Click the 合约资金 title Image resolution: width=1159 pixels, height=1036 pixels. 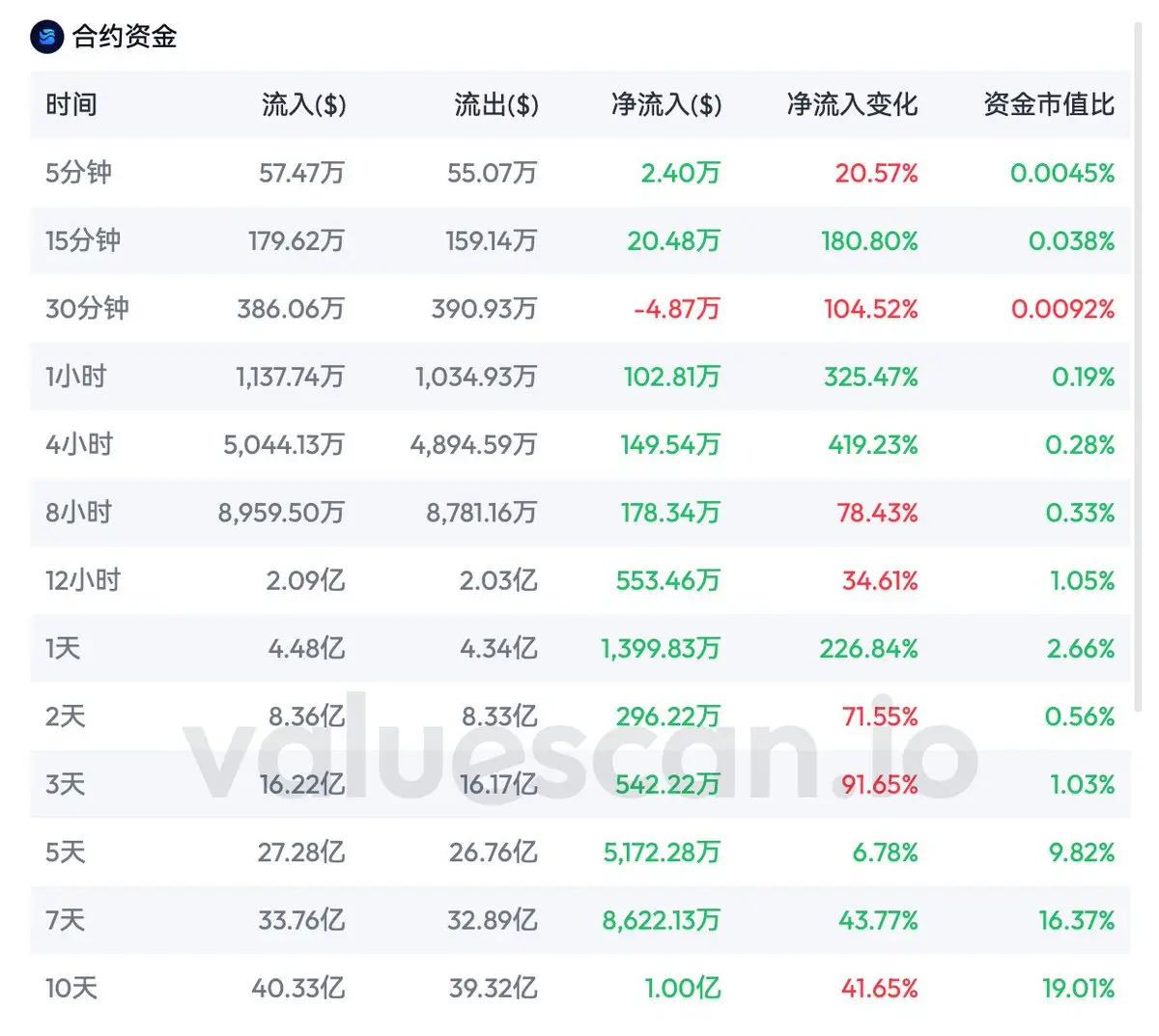pos(125,37)
